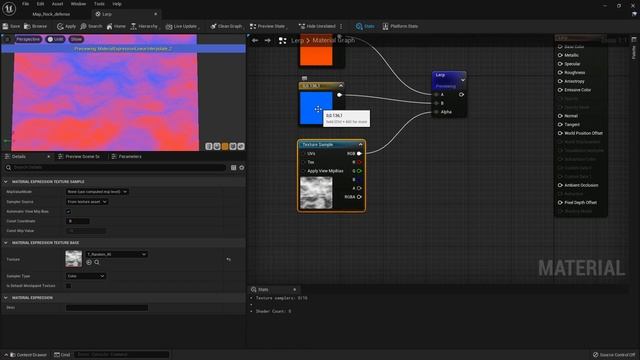
Task: Click the orange color constant node swatch
Action: [x=316, y=50]
